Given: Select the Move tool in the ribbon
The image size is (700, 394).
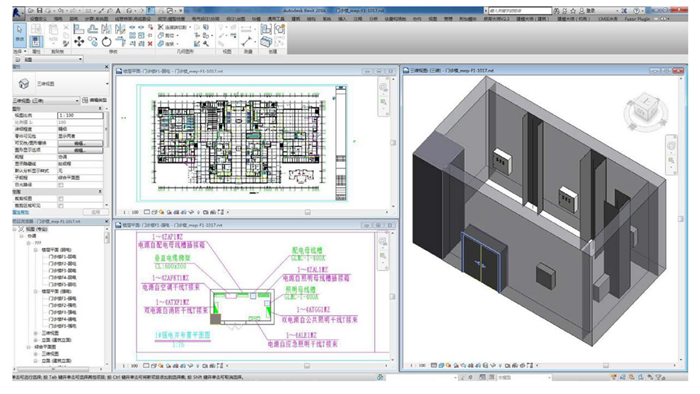Looking at the screenshot, I should point(79,42).
